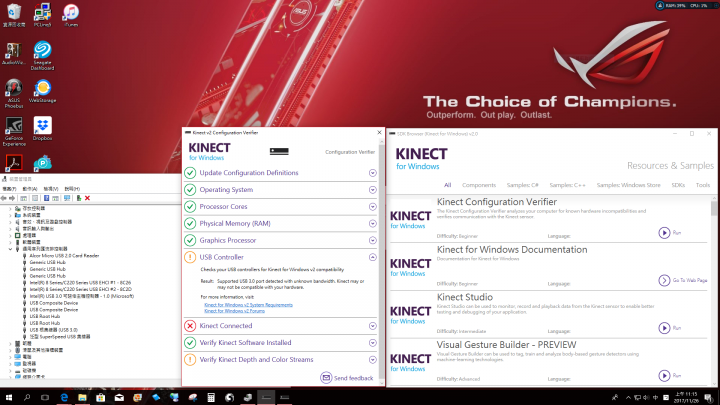Run Kinect Studio from SDK Browser

[x=669, y=328]
